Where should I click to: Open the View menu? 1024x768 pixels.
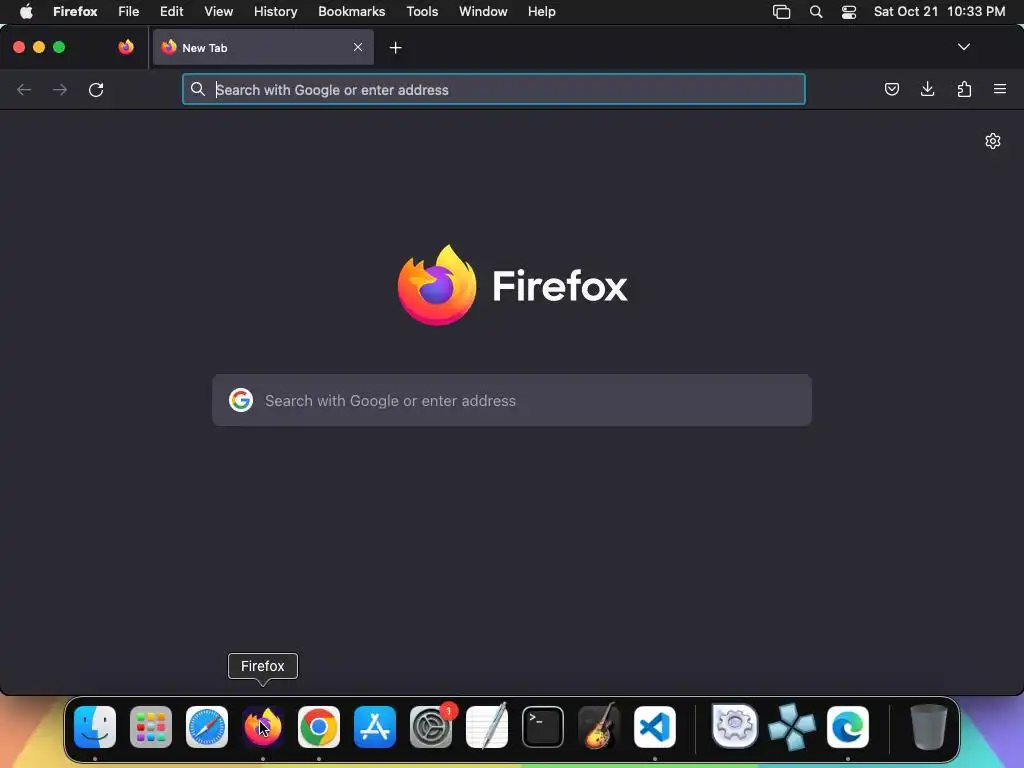pyautogui.click(x=219, y=12)
